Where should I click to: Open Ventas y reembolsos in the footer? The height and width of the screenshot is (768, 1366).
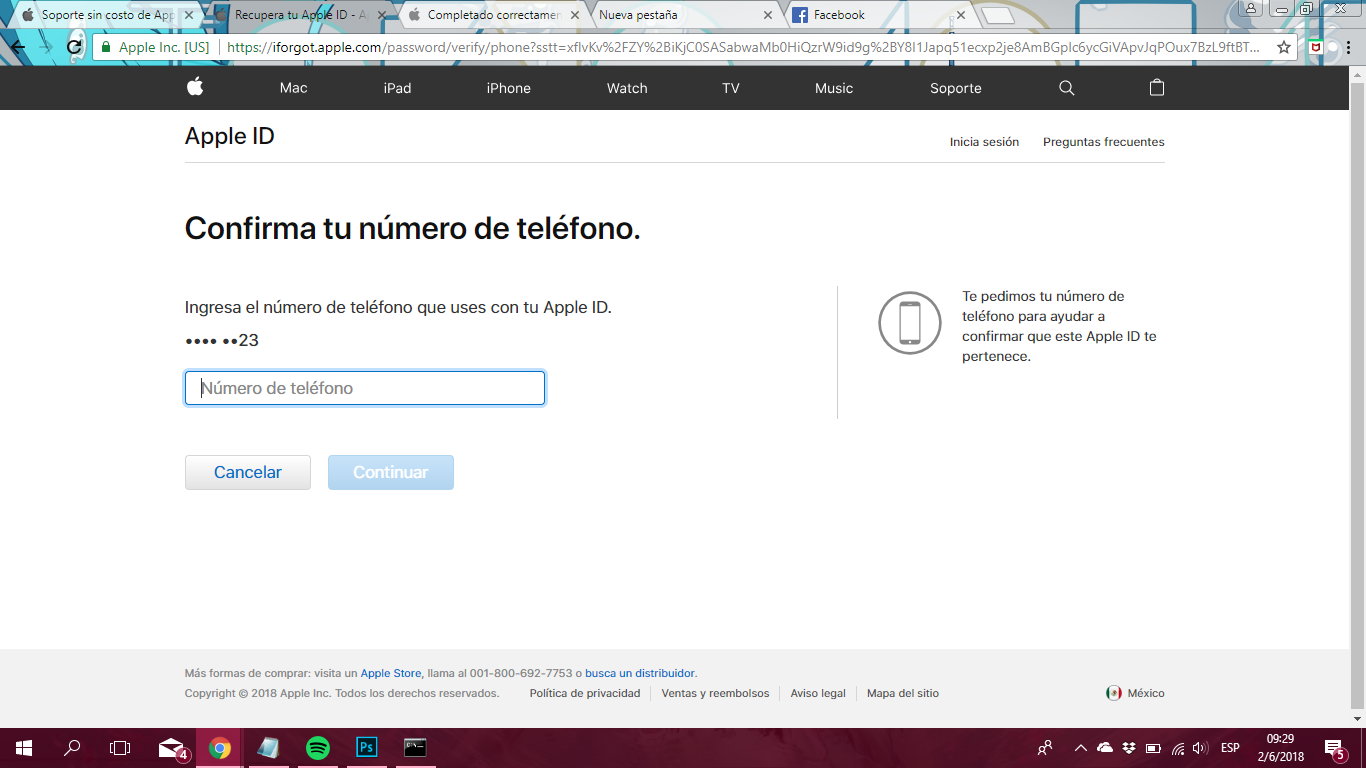(715, 693)
